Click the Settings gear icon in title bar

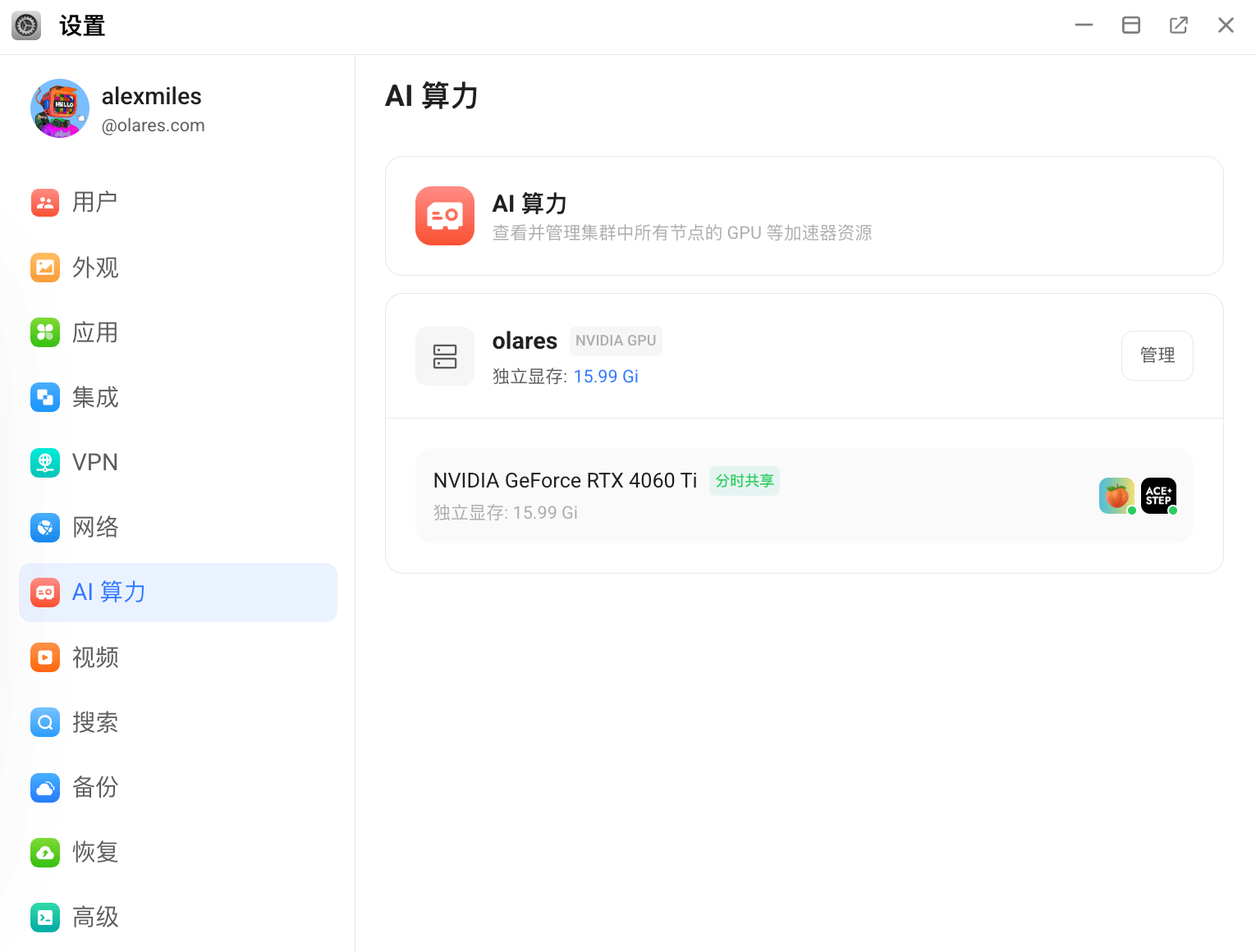(x=26, y=26)
